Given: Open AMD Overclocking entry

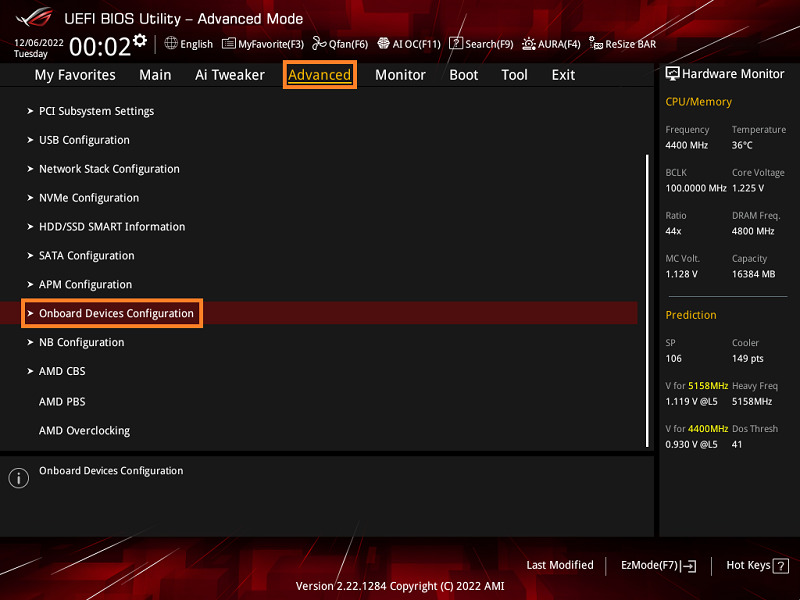Looking at the screenshot, I should [x=85, y=431].
